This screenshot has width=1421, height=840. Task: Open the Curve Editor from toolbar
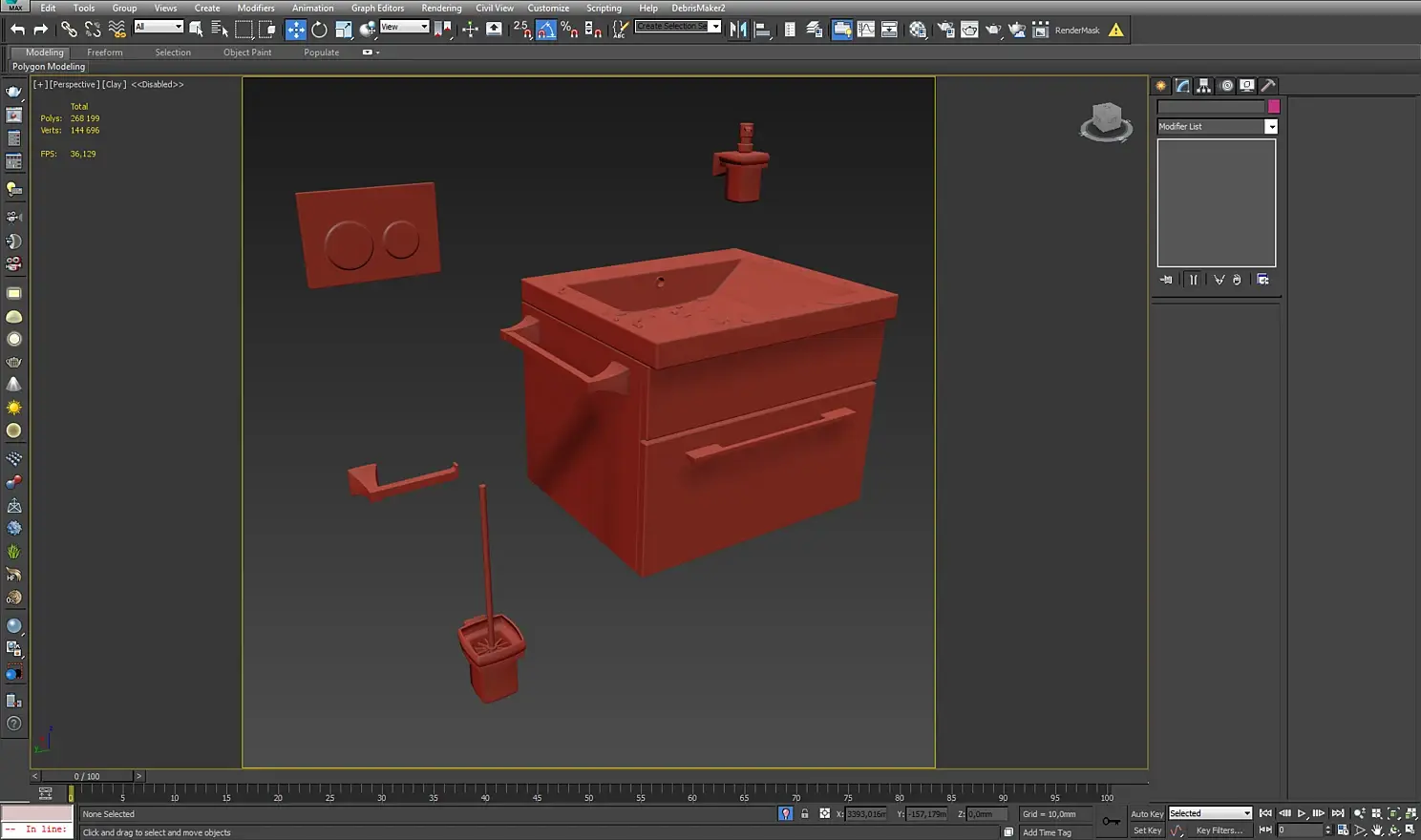point(866,30)
